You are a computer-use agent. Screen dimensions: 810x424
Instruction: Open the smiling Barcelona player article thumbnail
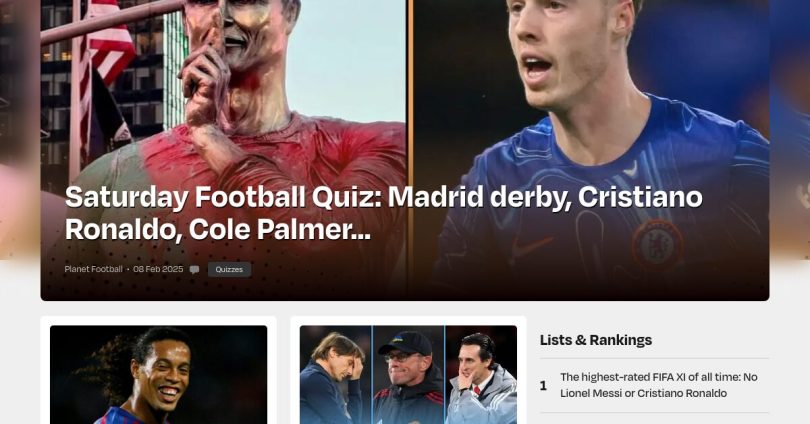click(159, 375)
